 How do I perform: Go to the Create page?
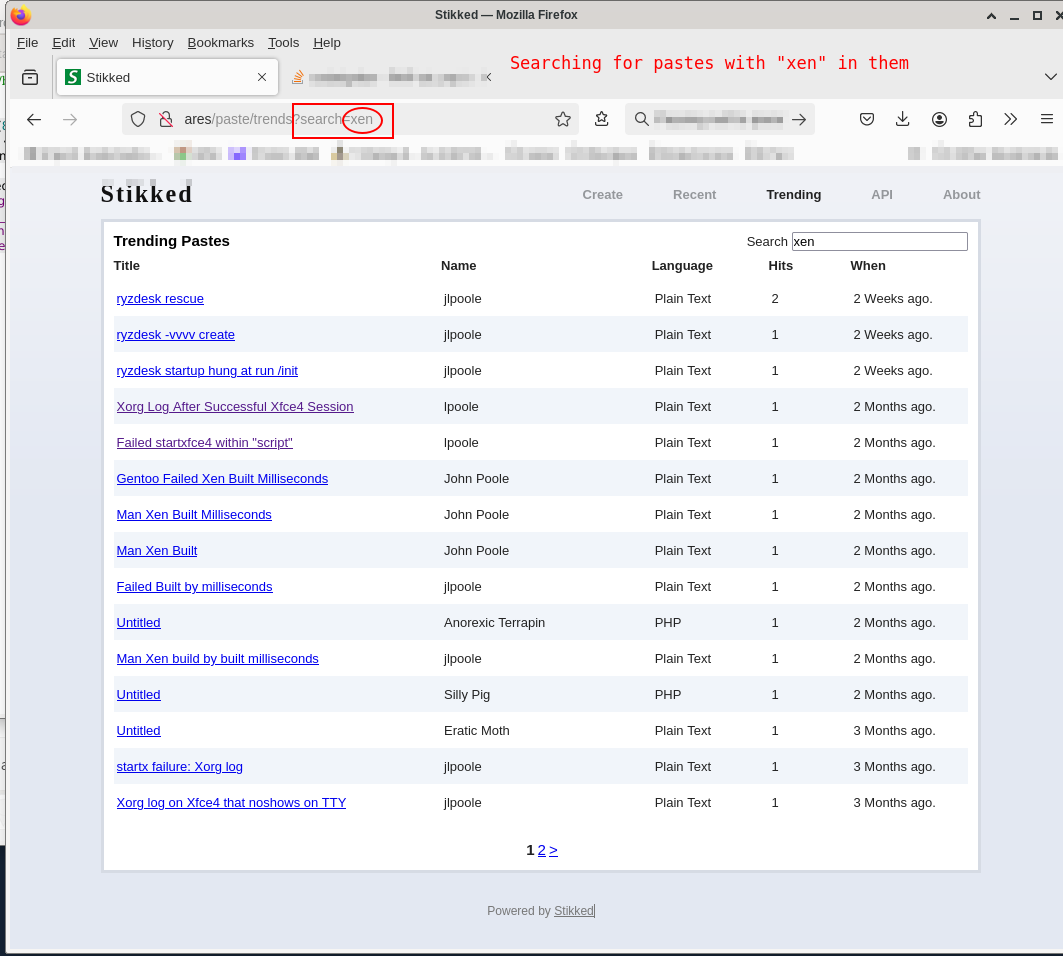pyautogui.click(x=602, y=195)
